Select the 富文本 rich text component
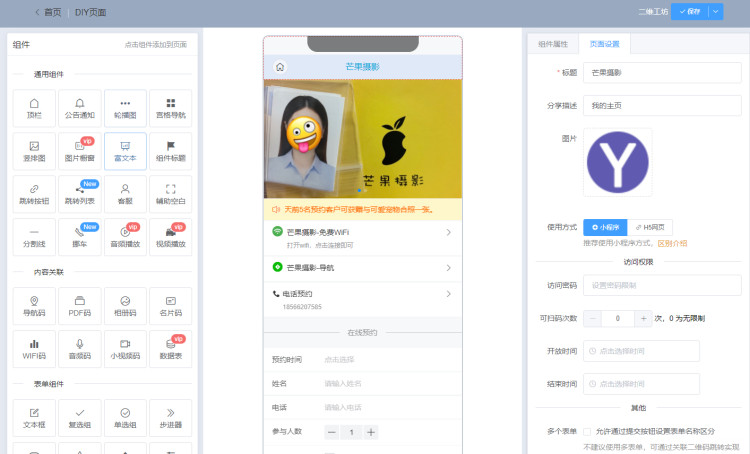The width and height of the screenshot is (750, 454). tap(125, 151)
